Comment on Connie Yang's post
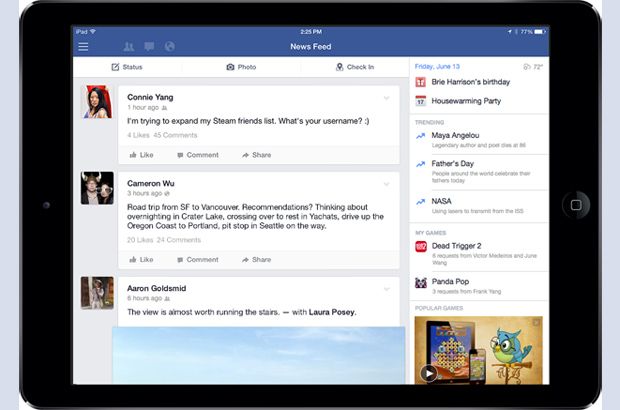The image size is (620, 410). tap(198, 155)
